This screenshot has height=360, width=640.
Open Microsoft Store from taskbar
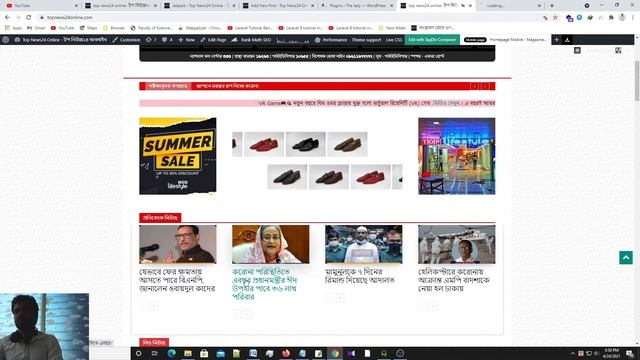(204, 353)
